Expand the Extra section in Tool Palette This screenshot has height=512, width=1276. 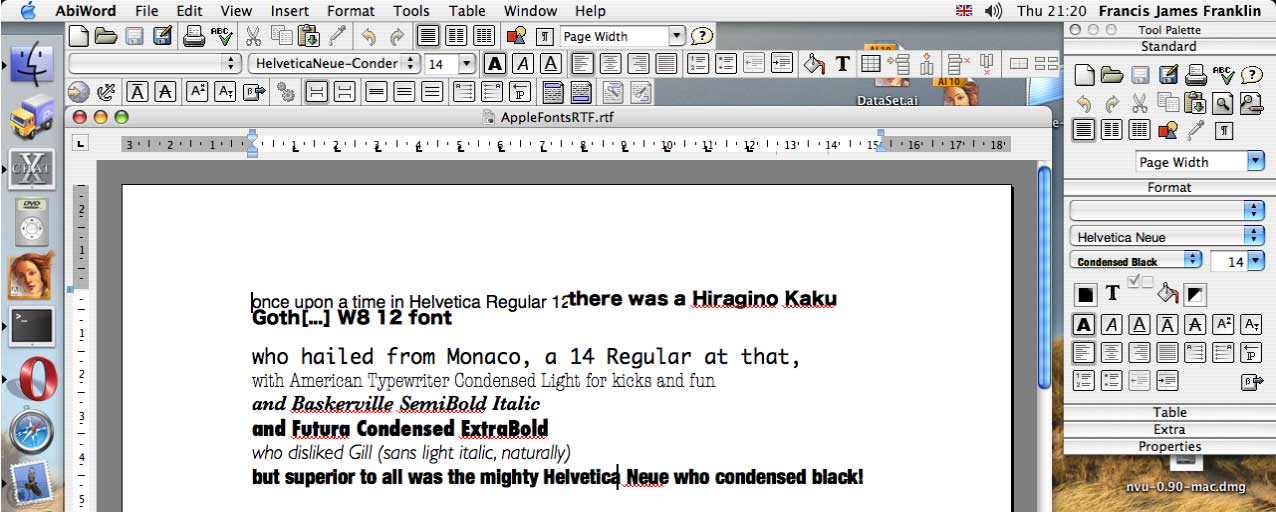tap(1169, 429)
